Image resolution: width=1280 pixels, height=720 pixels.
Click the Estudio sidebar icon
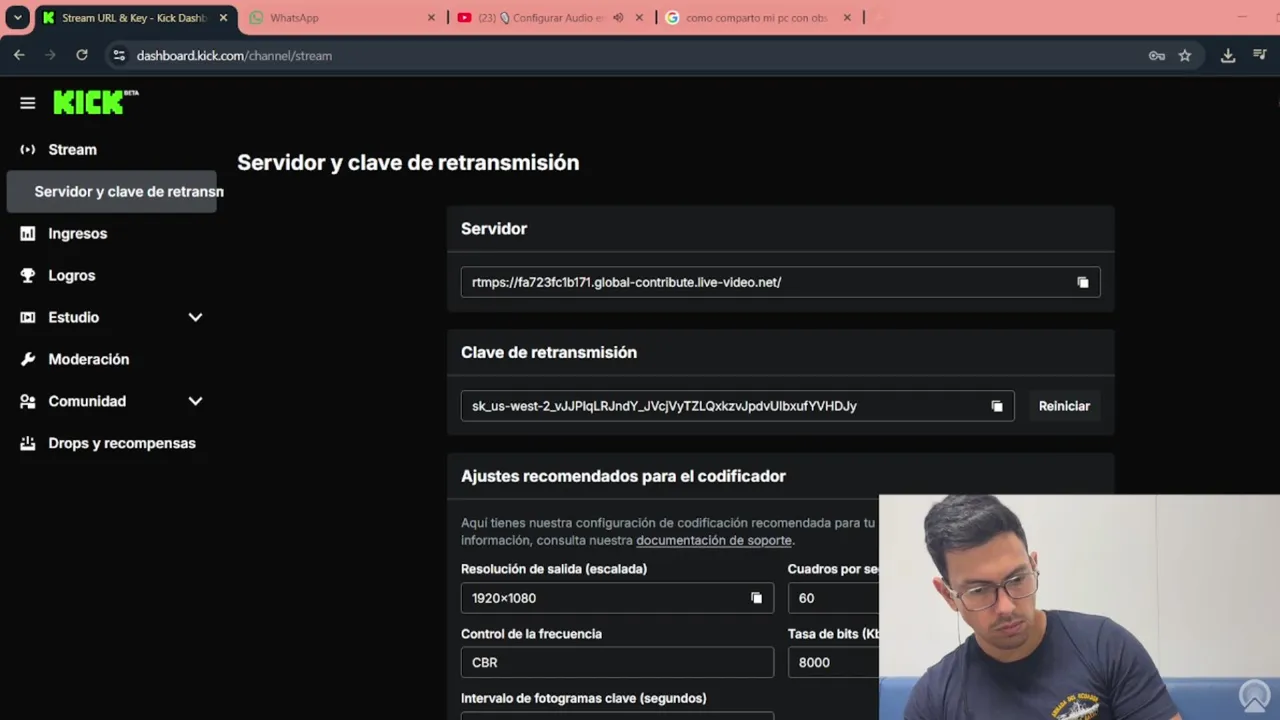pos(28,317)
